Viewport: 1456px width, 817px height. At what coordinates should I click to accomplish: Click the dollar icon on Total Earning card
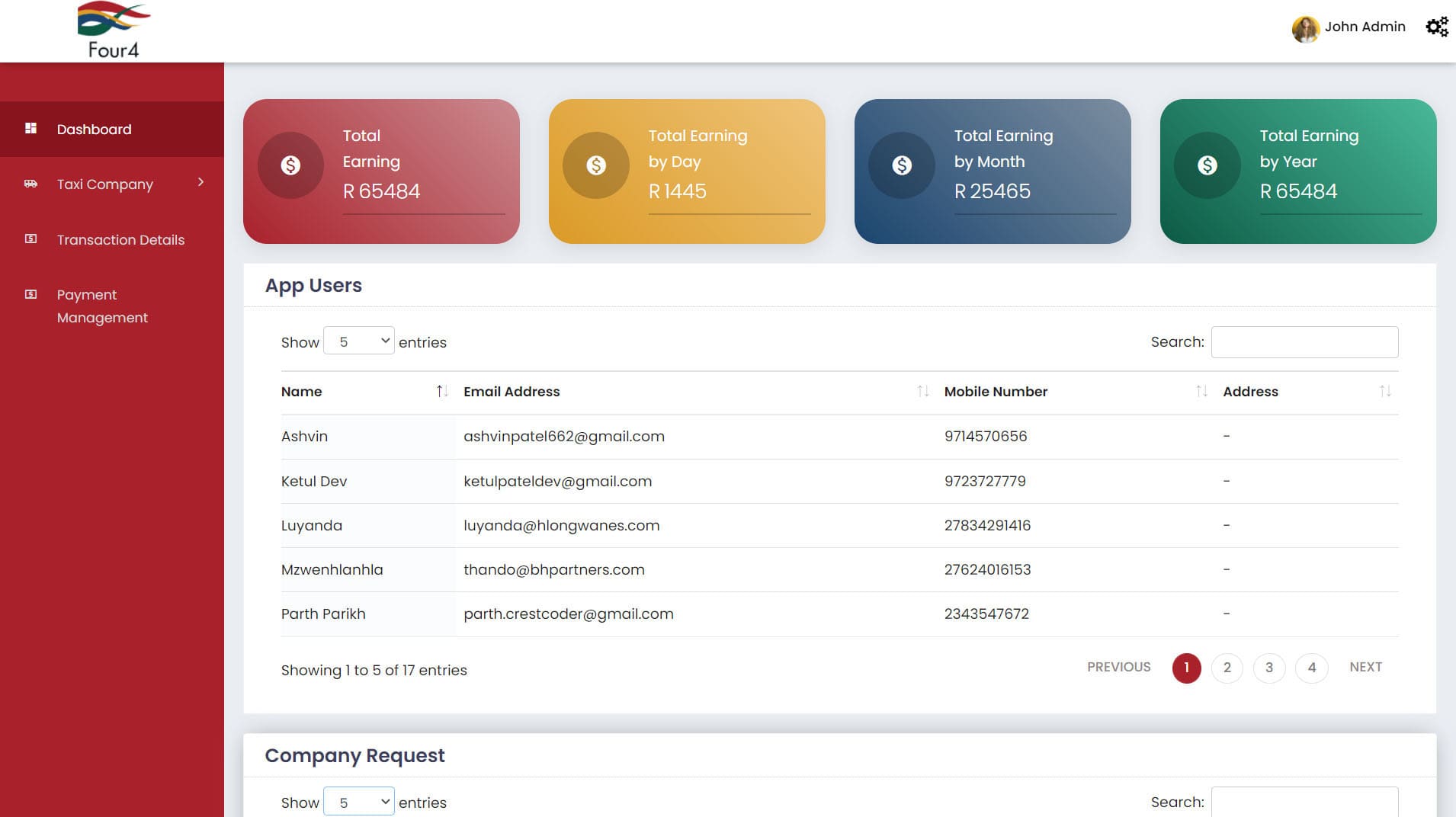pos(290,165)
